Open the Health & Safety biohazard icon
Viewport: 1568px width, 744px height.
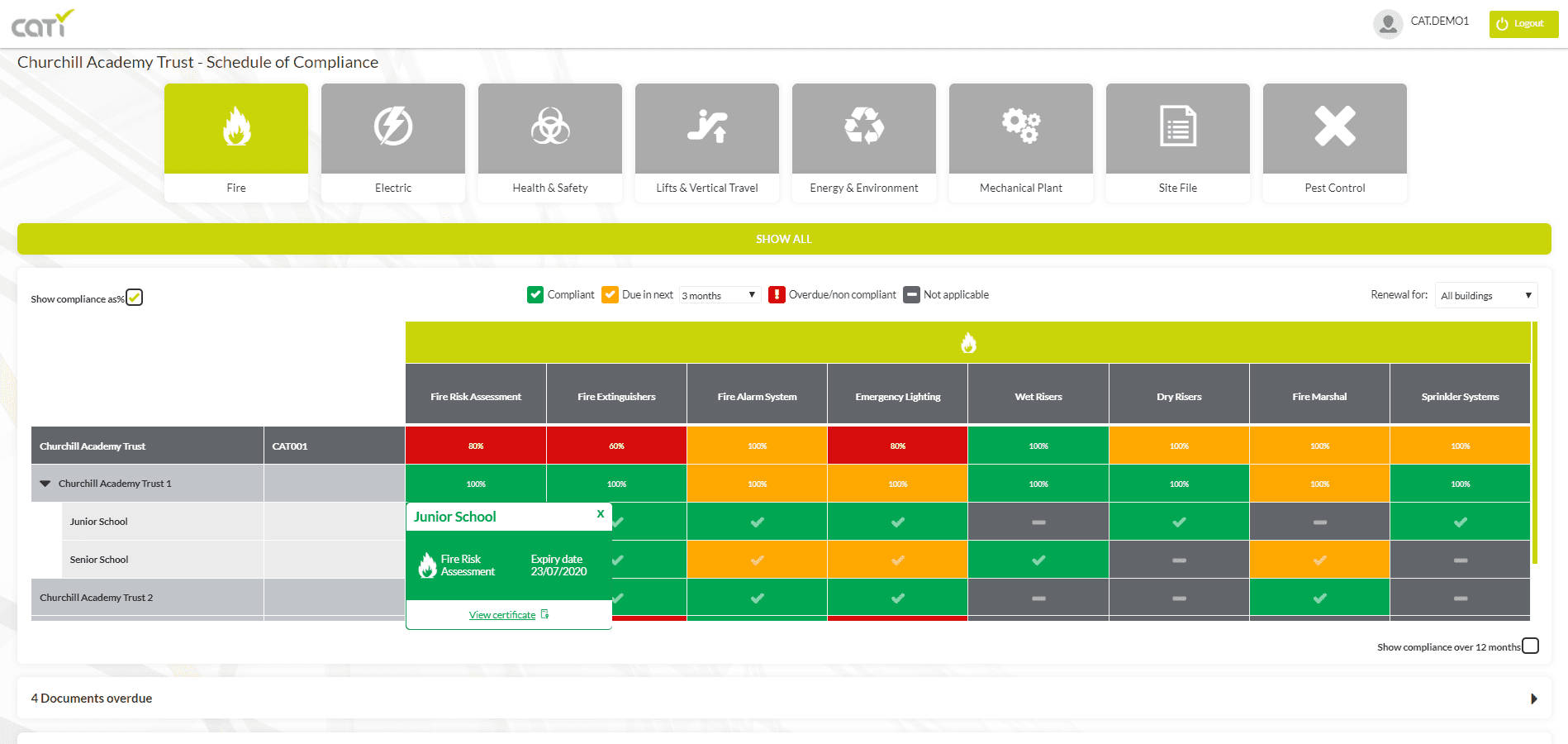tap(550, 126)
